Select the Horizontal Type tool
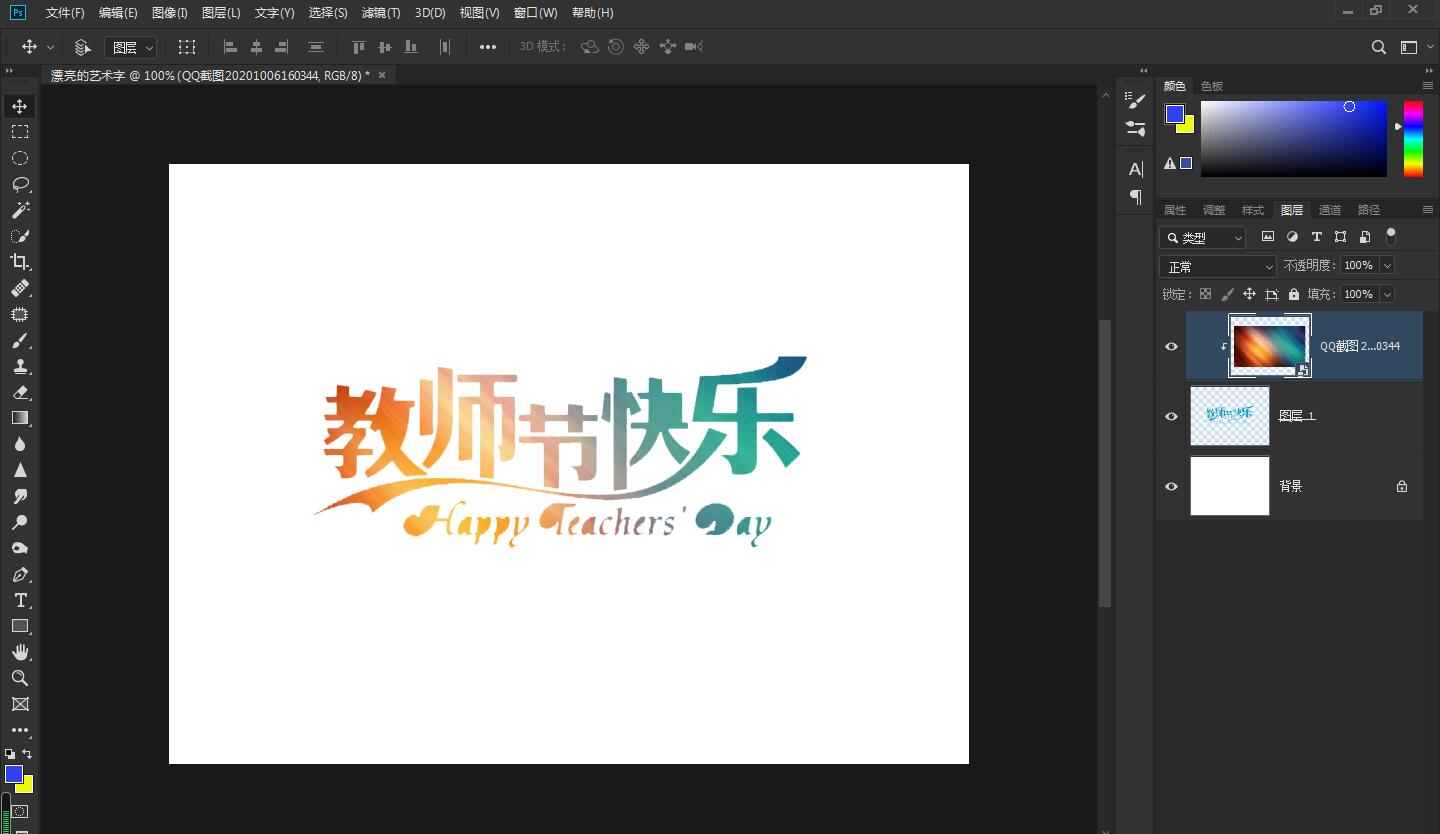The image size is (1440, 834). (x=20, y=600)
